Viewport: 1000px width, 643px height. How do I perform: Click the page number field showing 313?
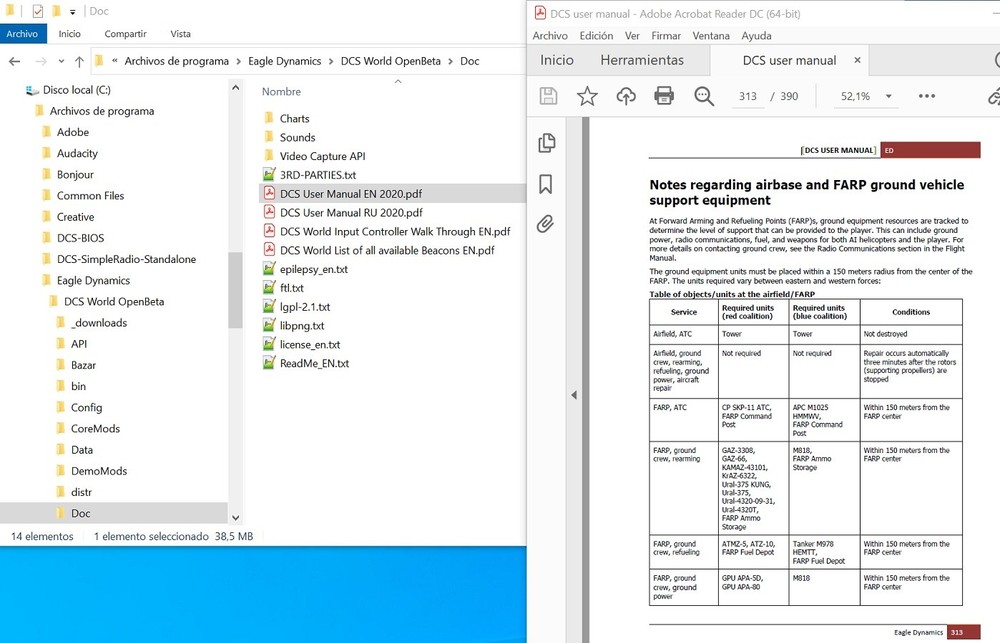pyautogui.click(x=747, y=96)
